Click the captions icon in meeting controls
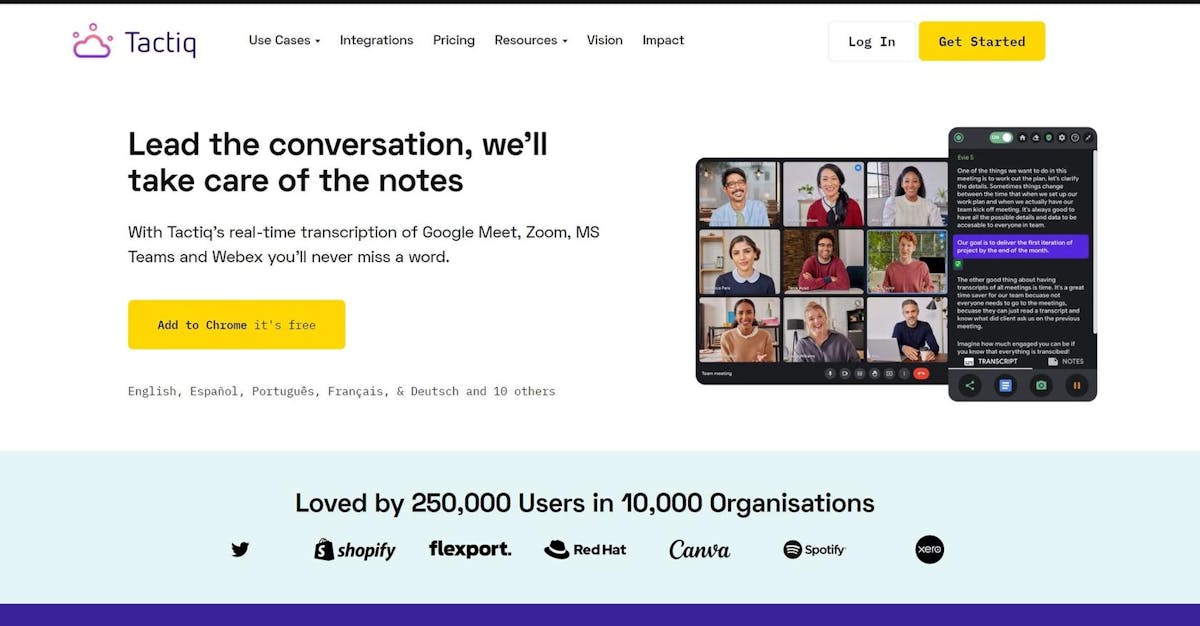Screen dimensions: 1200x626 (860, 374)
